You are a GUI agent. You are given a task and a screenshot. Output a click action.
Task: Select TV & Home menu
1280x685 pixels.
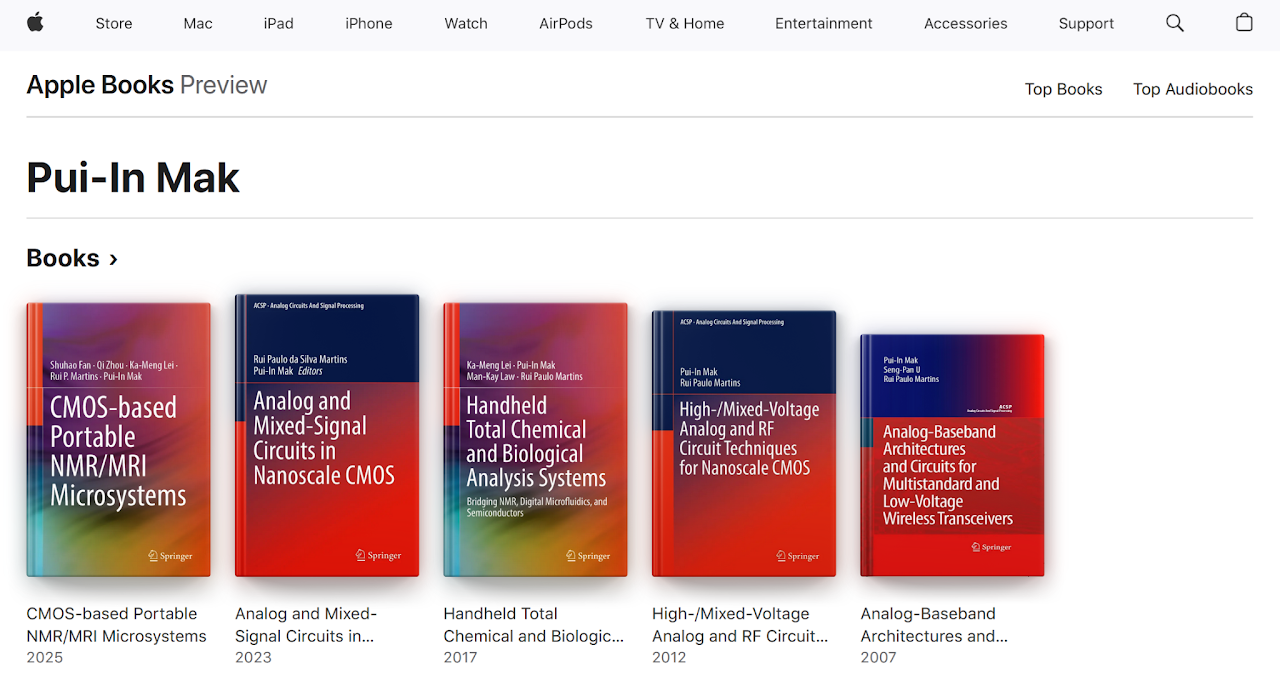[x=685, y=23]
